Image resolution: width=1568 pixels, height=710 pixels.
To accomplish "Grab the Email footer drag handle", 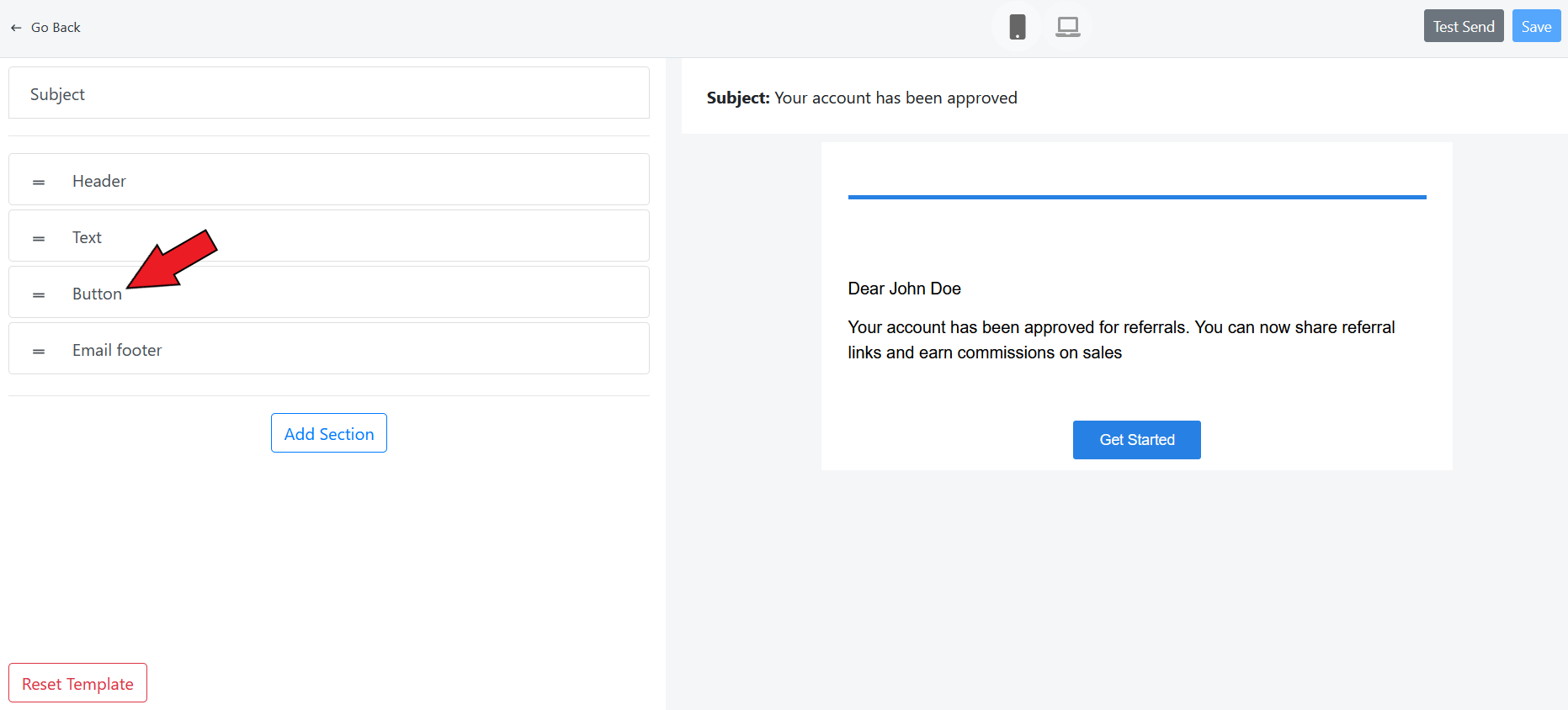I will tap(39, 351).
